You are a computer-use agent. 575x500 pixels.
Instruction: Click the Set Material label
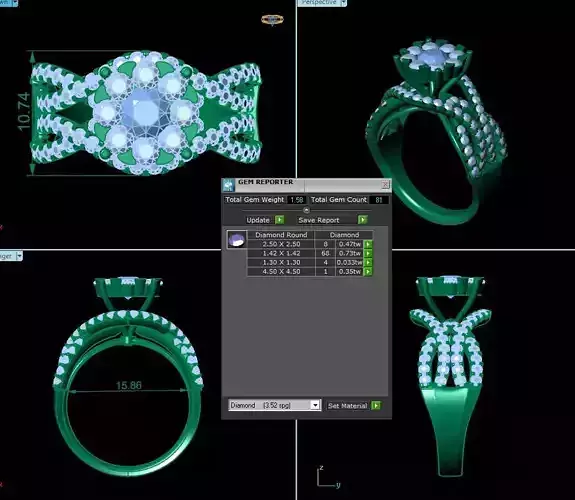[x=347, y=406]
